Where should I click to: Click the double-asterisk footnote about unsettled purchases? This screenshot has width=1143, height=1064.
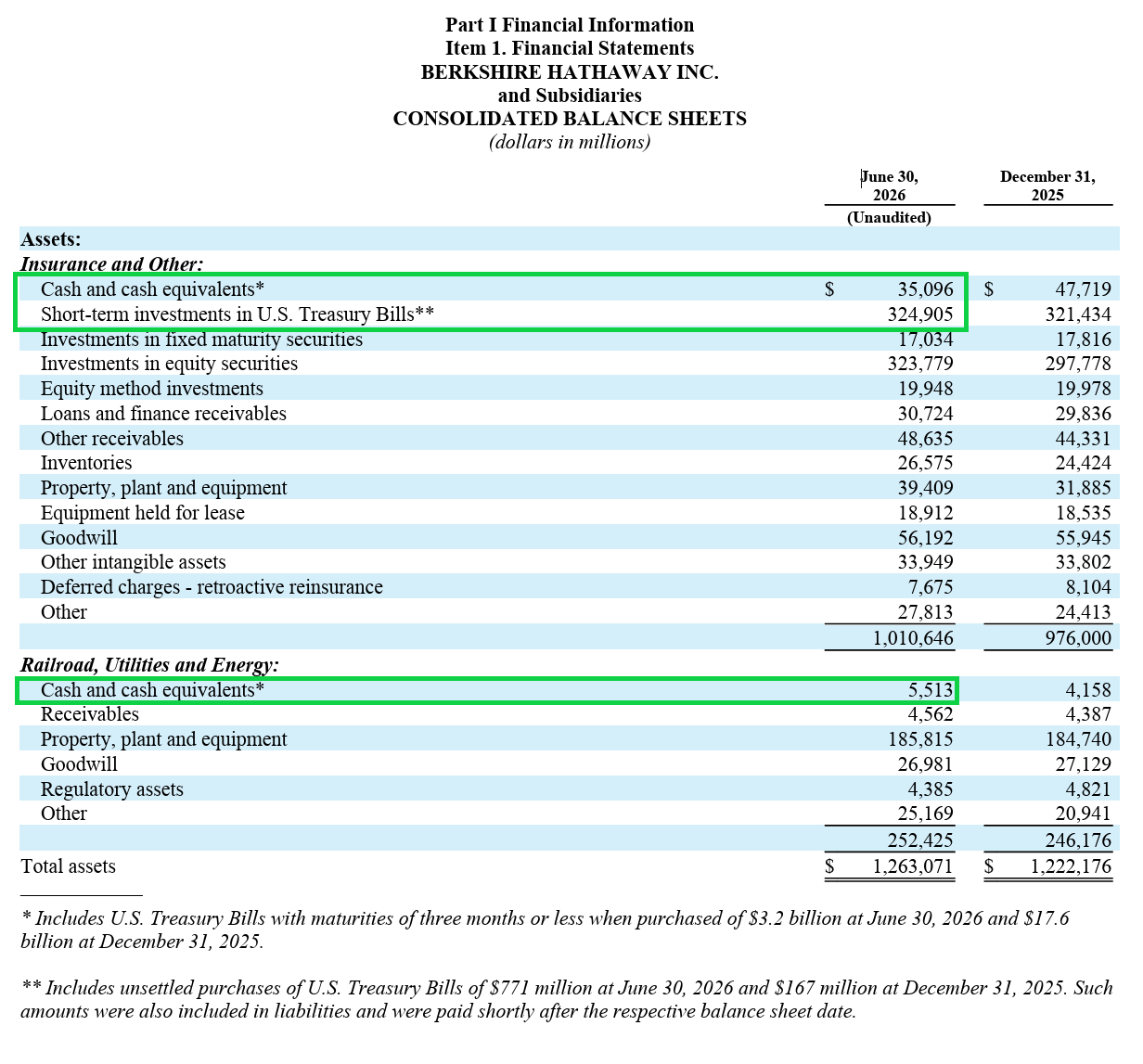(567, 999)
